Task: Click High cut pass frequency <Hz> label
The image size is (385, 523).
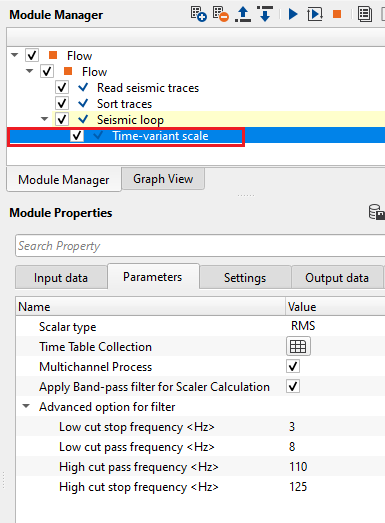Action: 139,467
